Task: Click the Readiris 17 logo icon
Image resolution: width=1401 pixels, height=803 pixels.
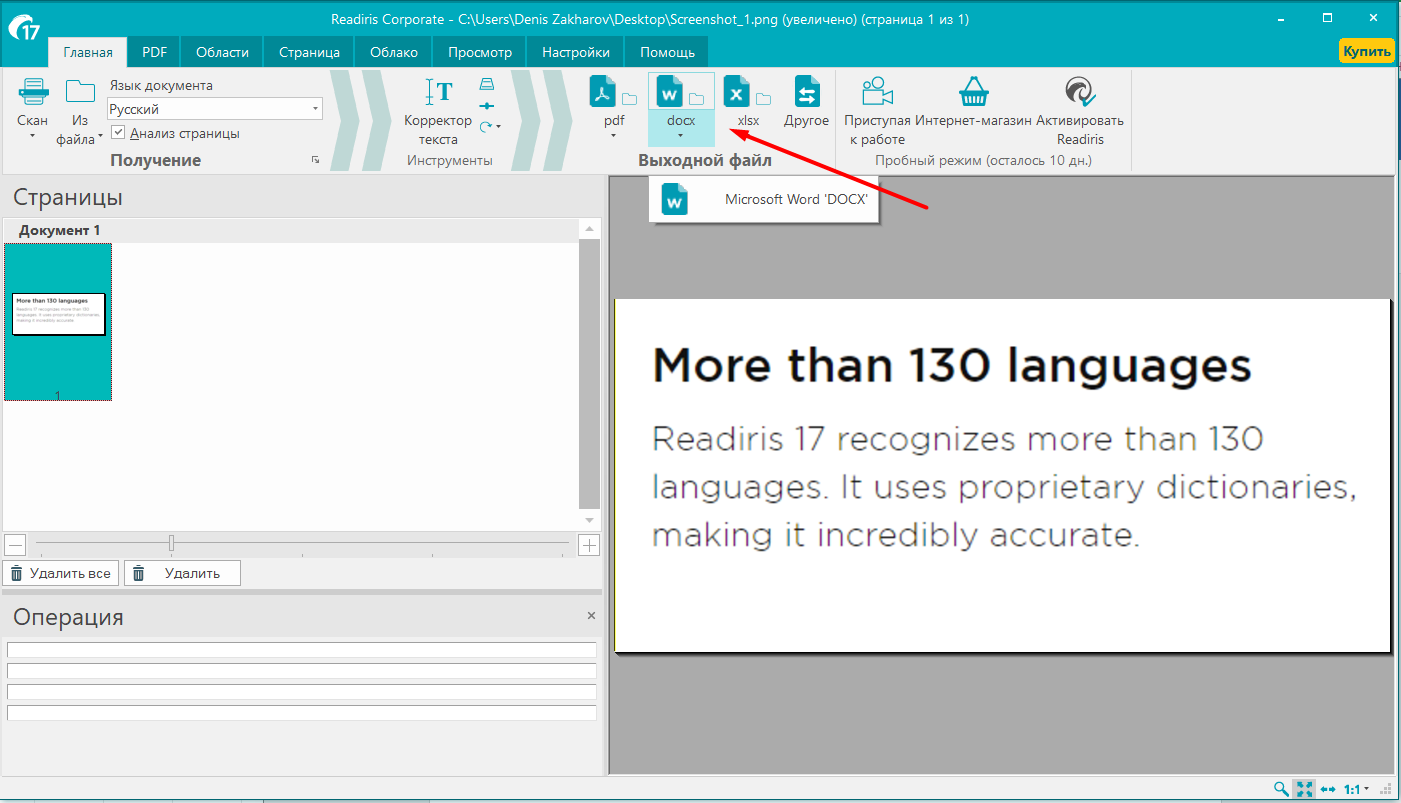Action: coord(24,27)
